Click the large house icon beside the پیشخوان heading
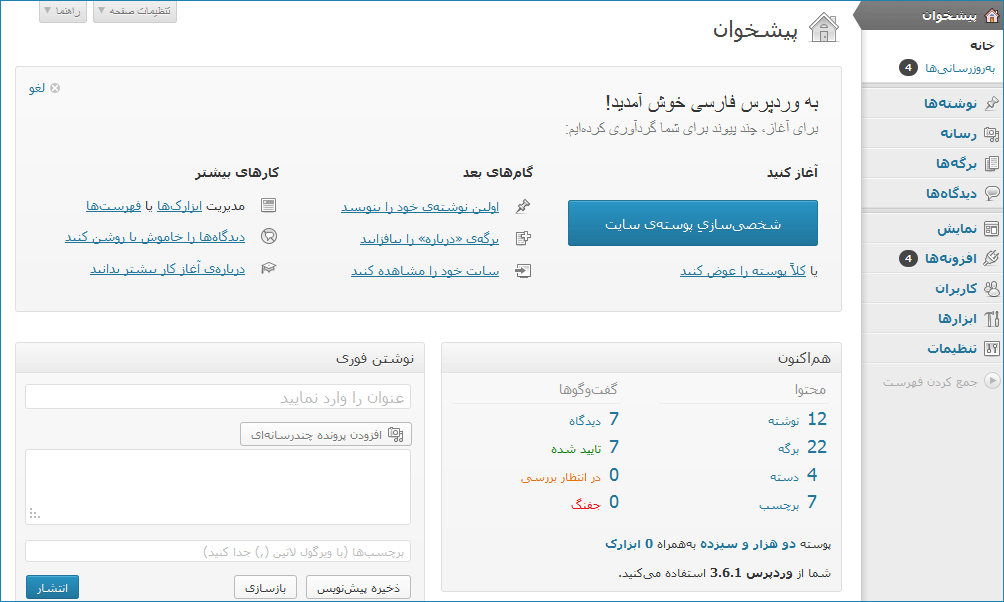 tap(823, 28)
